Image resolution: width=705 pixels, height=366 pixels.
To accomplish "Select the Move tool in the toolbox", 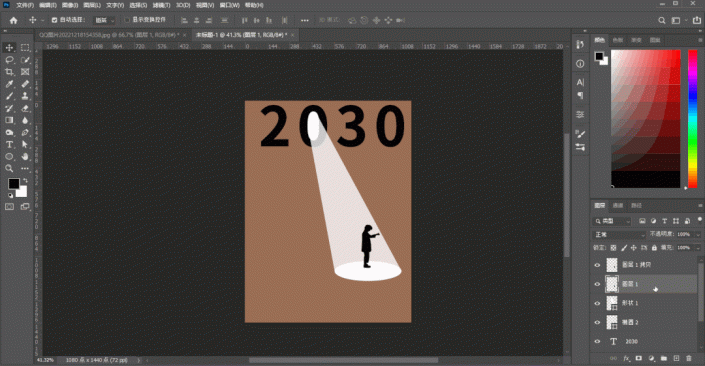I will tap(9, 48).
